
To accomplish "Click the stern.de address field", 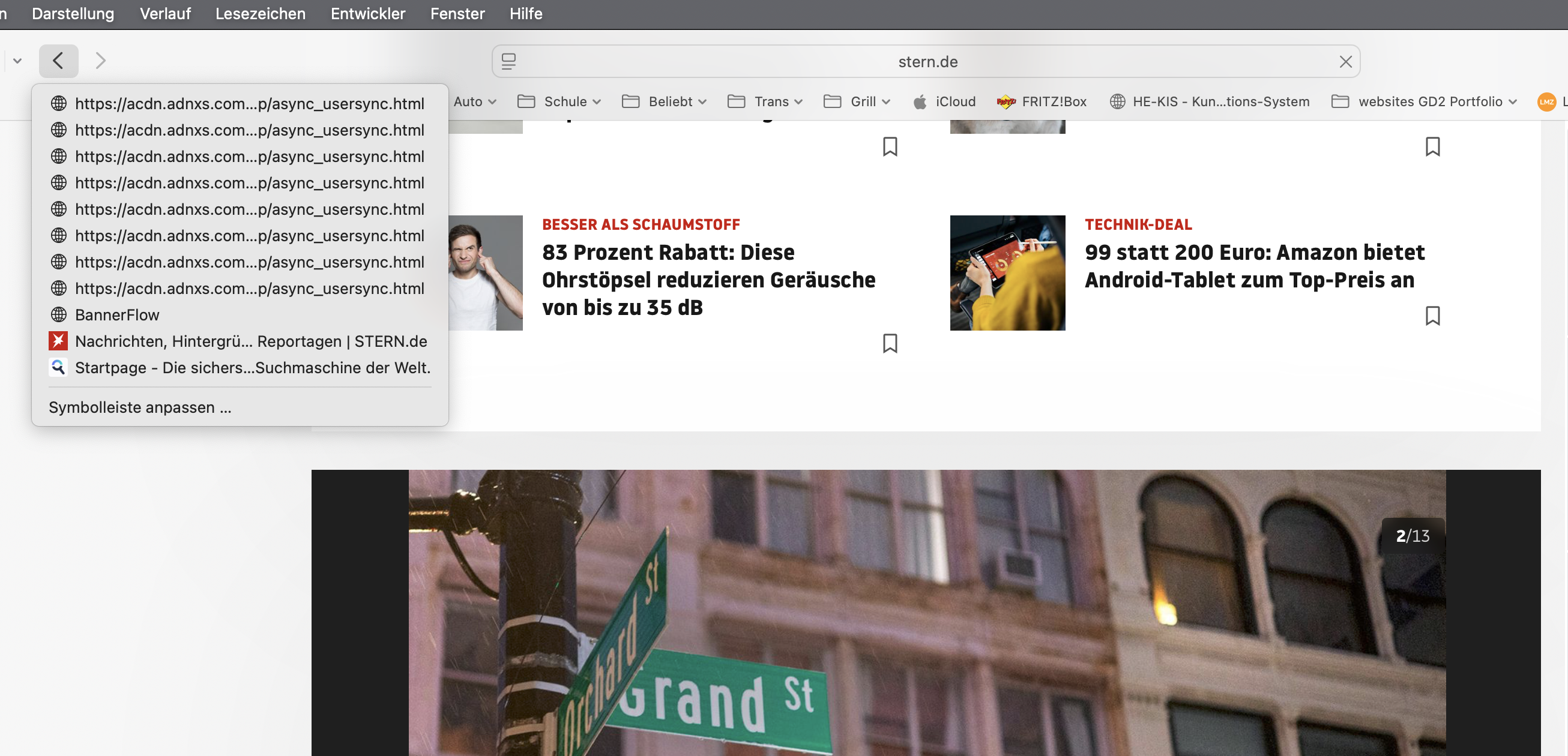I will 927,61.
